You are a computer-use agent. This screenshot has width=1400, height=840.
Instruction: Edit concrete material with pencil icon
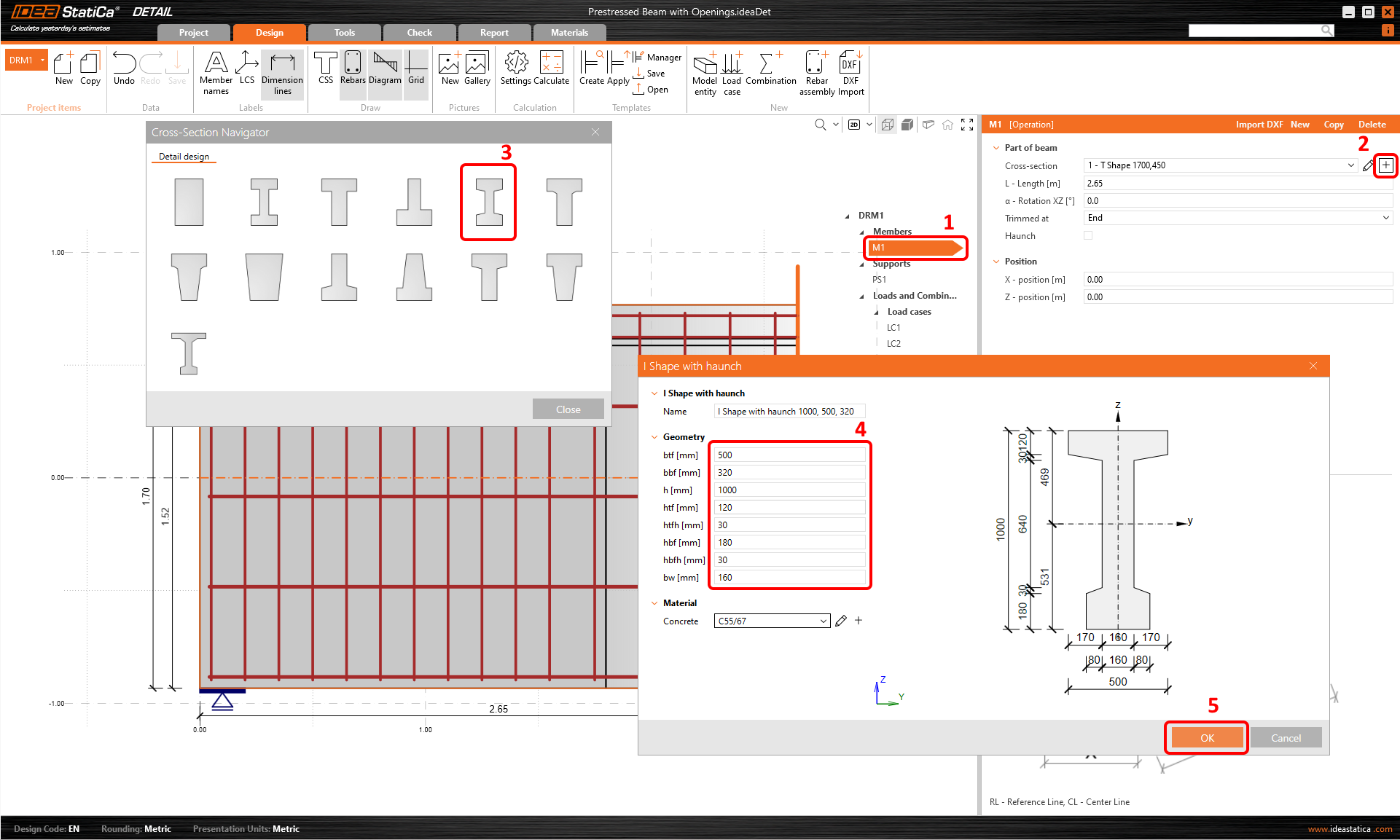(x=841, y=621)
